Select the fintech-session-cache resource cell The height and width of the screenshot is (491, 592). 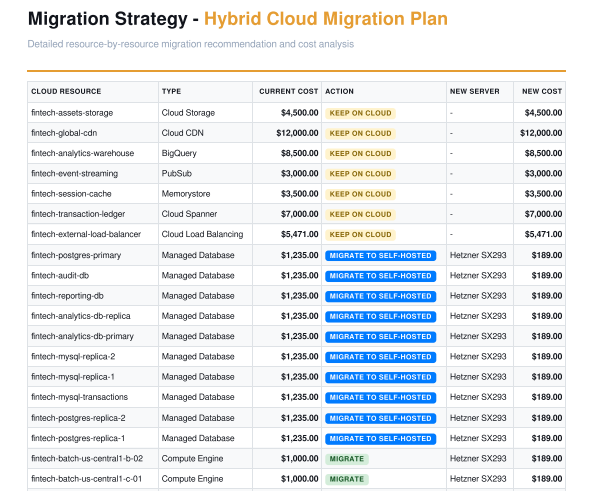pyautogui.click(x=93, y=194)
